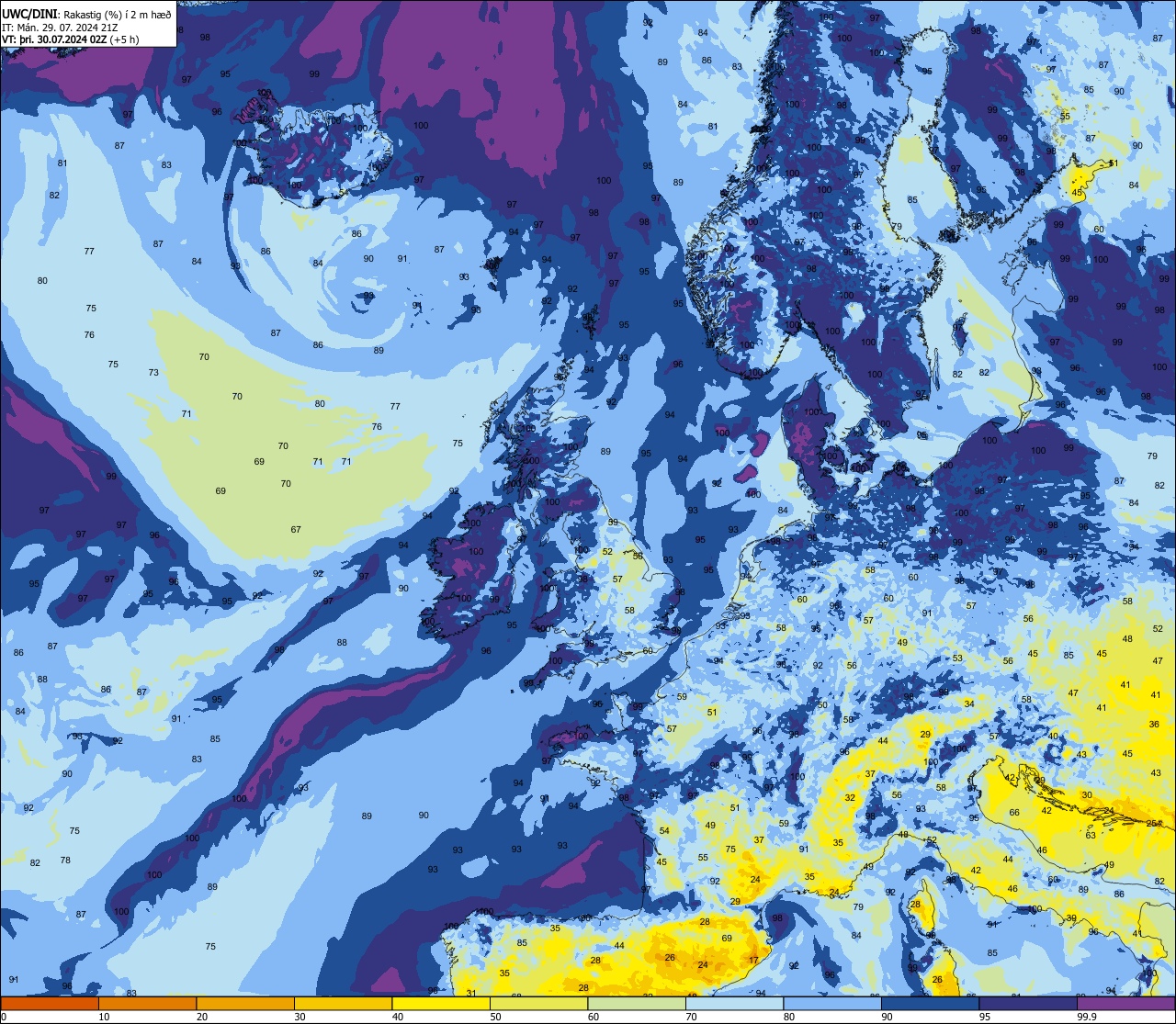This screenshot has width=1176, height=1024.
Task: Click the '(+5 h)' forecast offset text
Action: (x=124, y=39)
